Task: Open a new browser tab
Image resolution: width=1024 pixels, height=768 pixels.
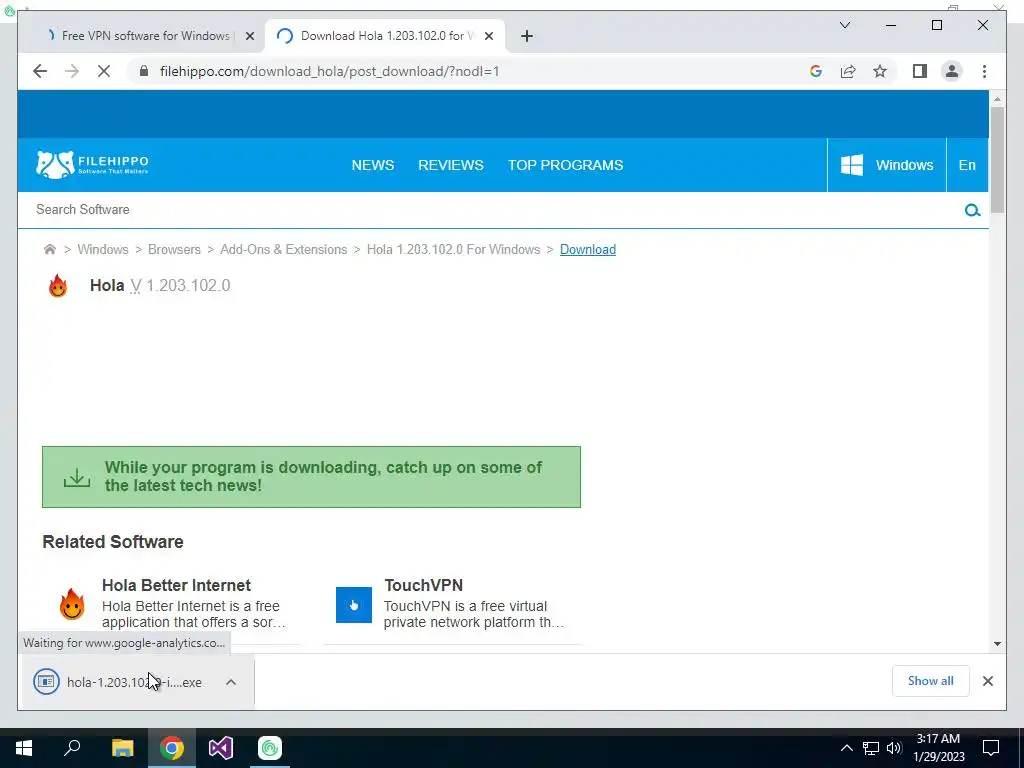Action: point(527,36)
